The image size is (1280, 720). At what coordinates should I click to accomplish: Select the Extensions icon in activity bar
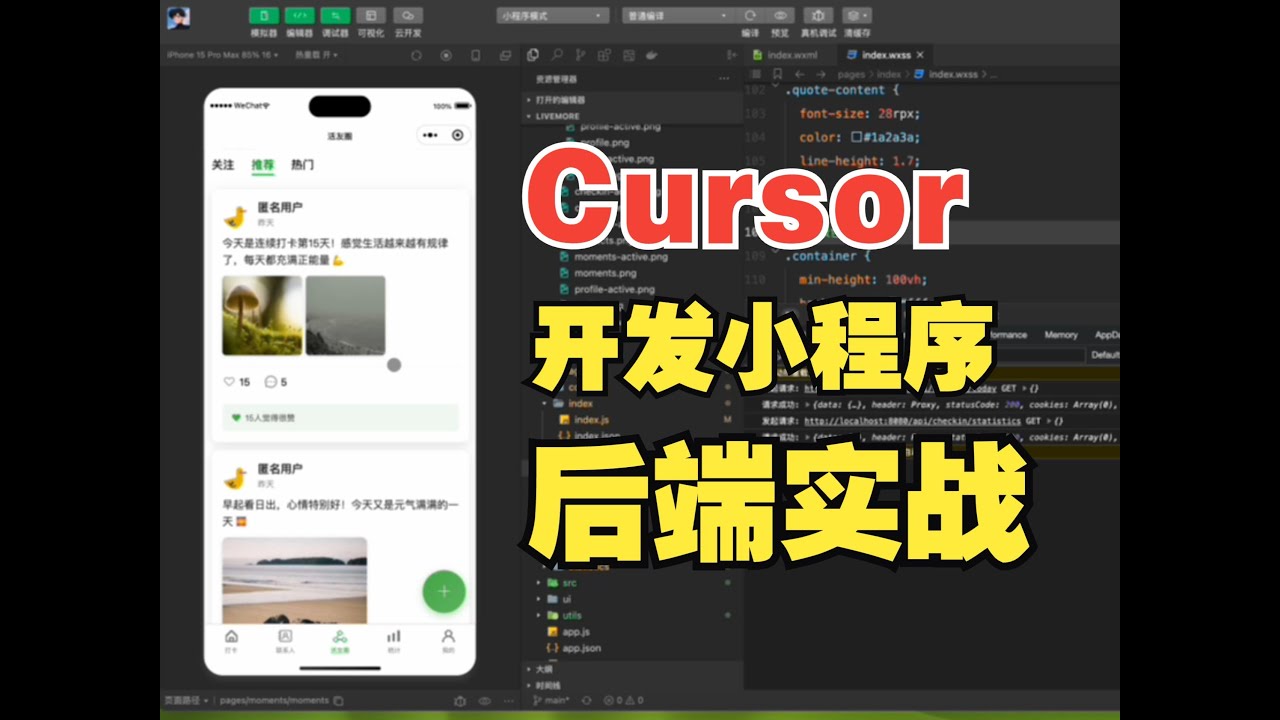(605, 55)
